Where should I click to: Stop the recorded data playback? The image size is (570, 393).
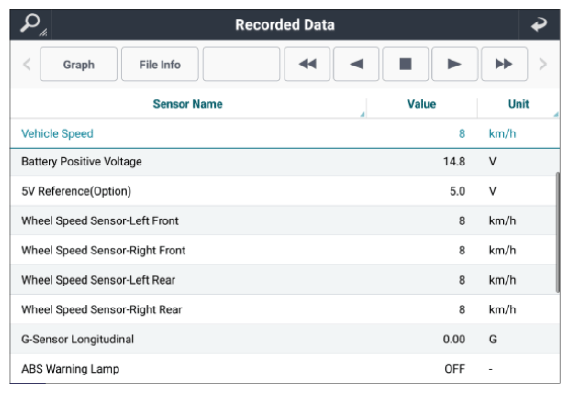click(x=406, y=64)
